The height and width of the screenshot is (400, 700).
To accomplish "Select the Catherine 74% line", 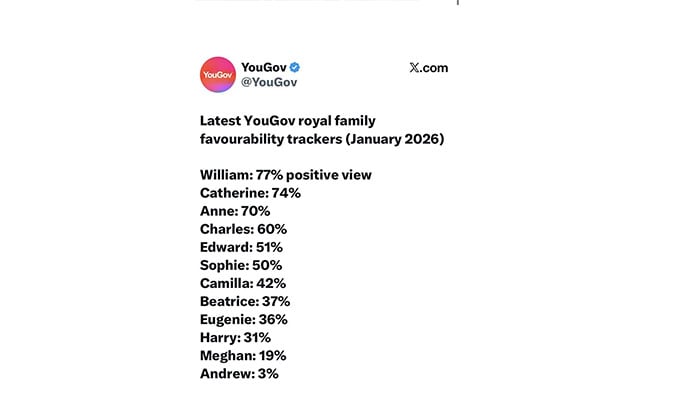I will [x=250, y=193].
